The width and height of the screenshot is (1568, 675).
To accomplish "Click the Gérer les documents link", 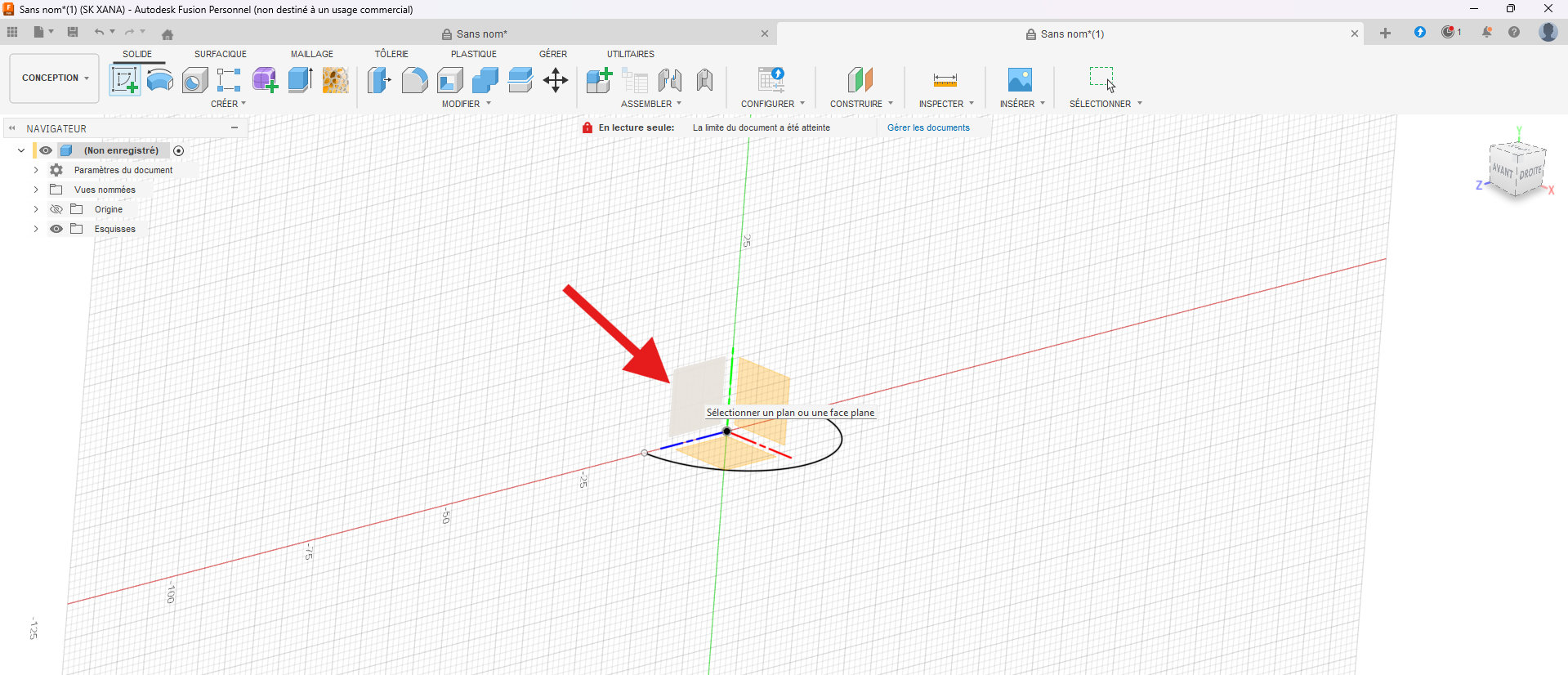I will 928,127.
